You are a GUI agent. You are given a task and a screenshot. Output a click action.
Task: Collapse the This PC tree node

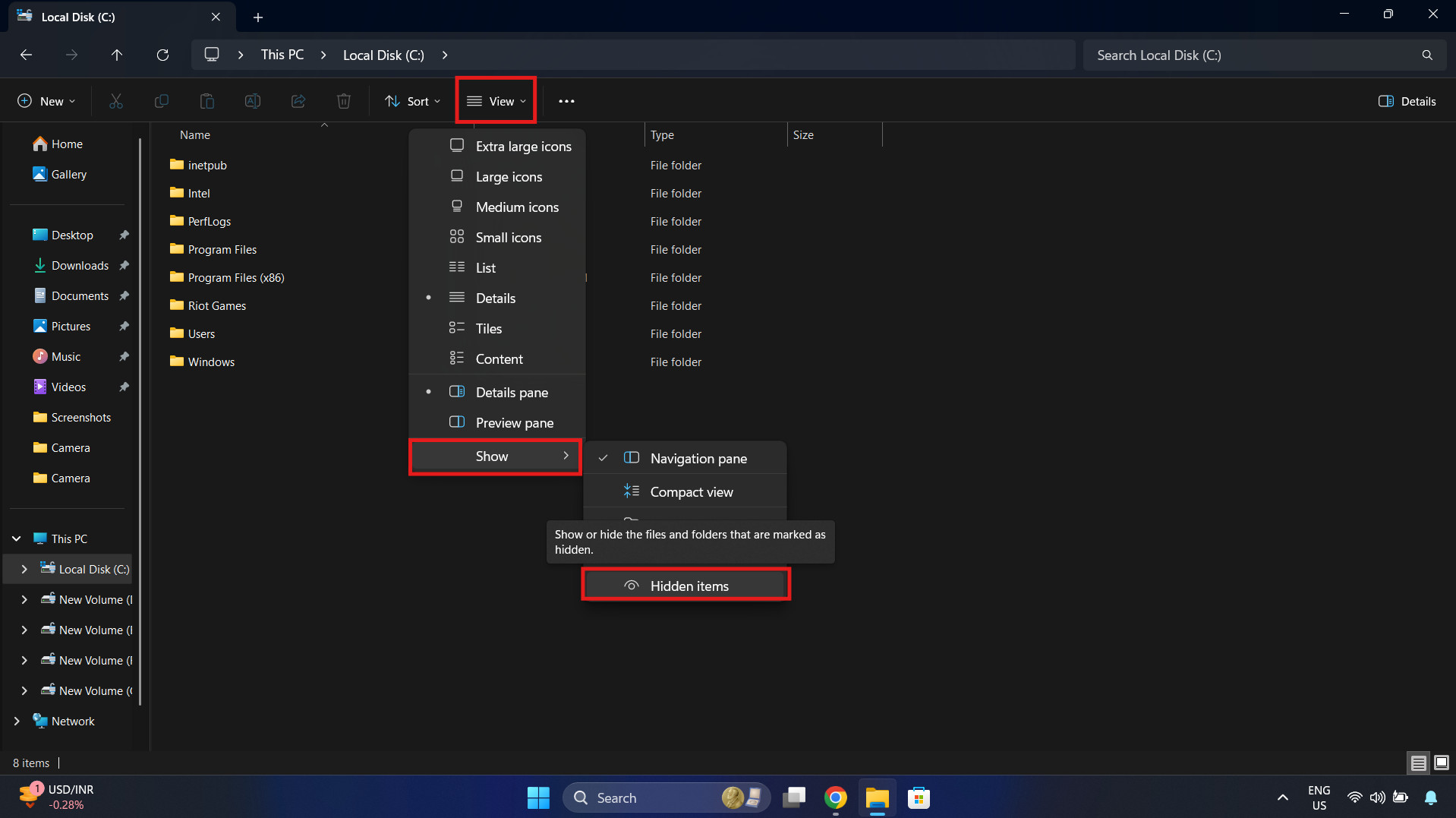[x=15, y=538]
